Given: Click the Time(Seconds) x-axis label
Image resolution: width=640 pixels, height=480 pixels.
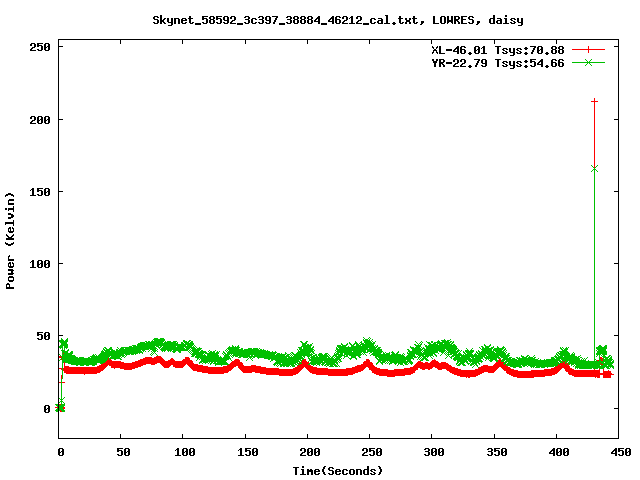Looking at the screenshot, I should coord(338,471).
